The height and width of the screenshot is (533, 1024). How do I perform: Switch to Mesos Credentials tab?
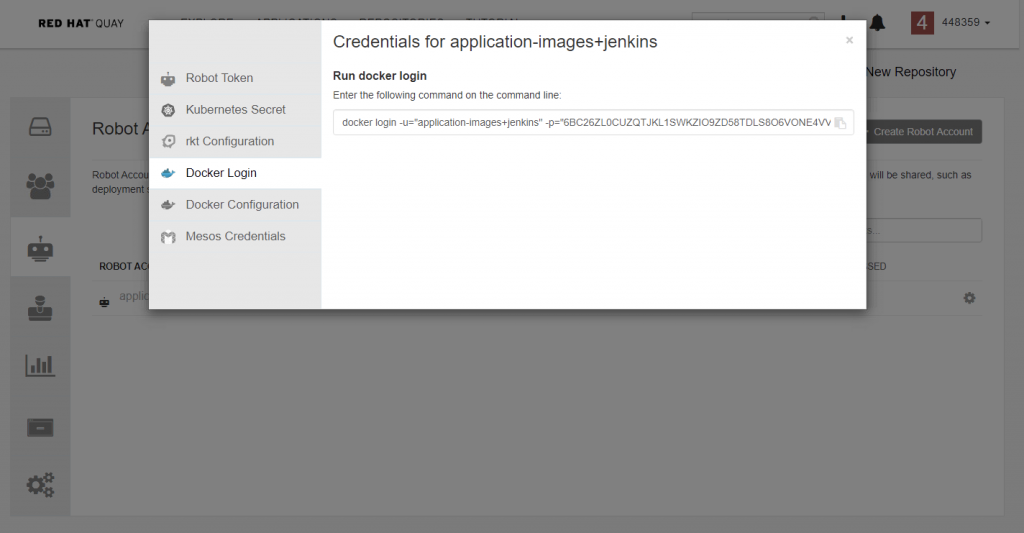pyautogui.click(x=235, y=236)
